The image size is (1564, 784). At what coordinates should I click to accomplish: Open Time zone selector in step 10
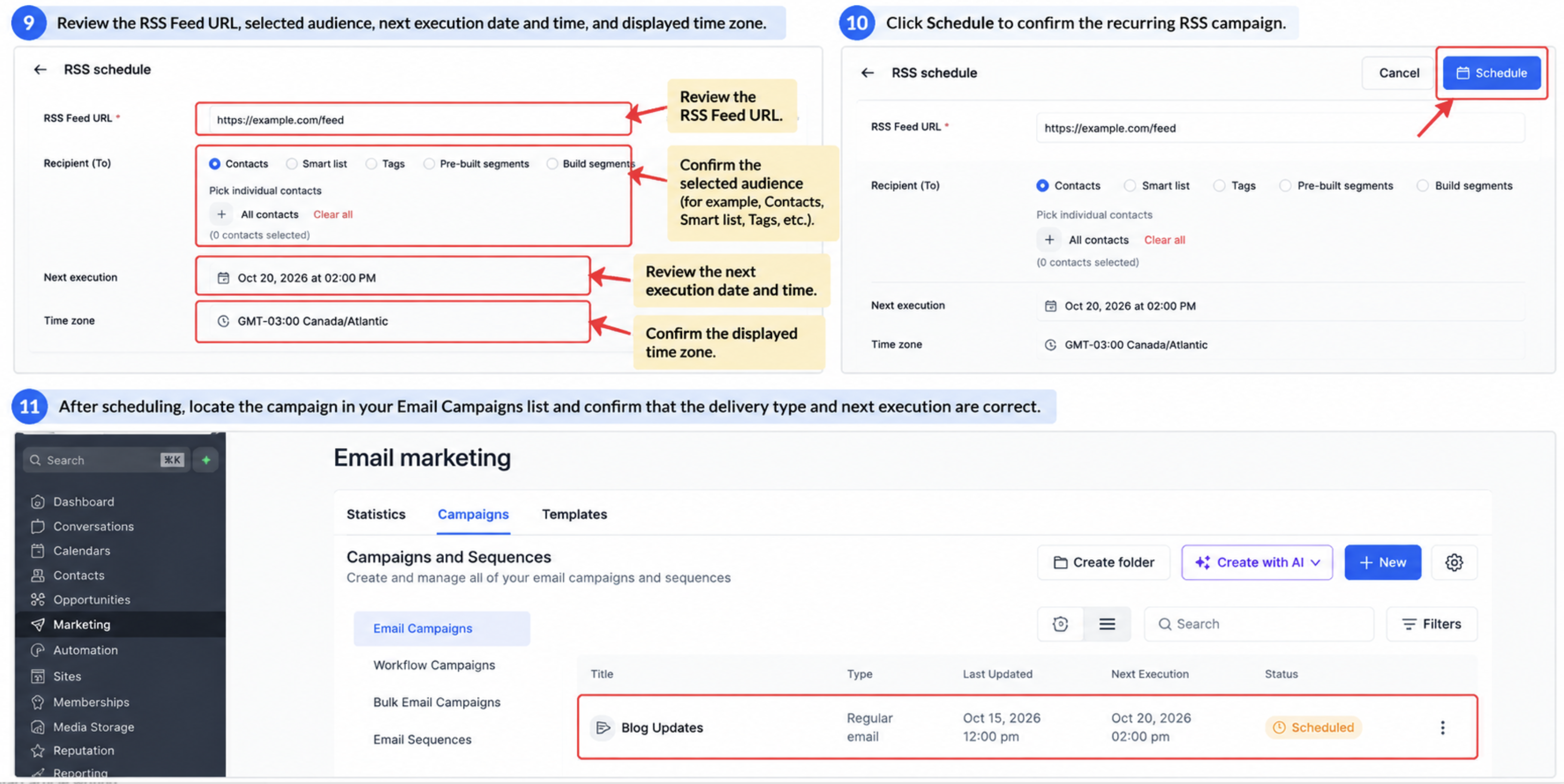[1280, 344]
